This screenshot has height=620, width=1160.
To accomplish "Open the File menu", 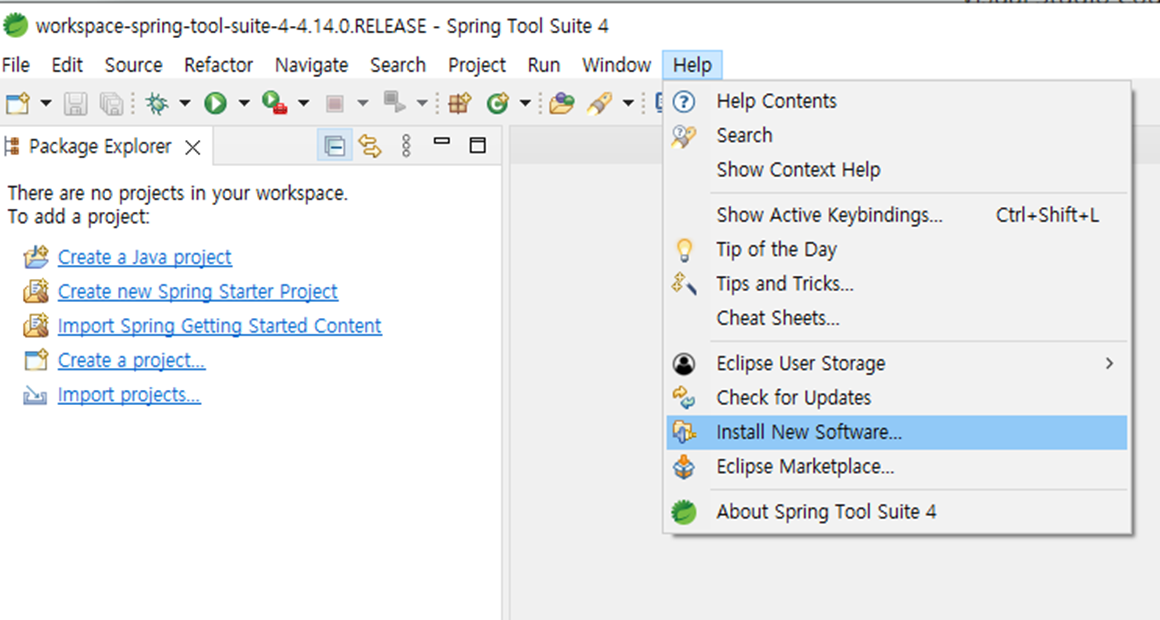I will 16,65.
